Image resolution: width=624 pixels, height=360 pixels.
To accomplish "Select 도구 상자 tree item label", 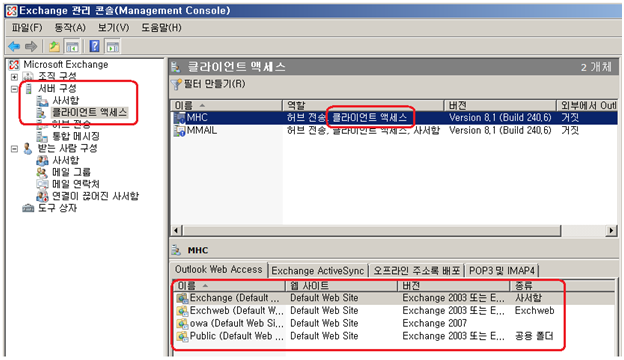I will (x=57, y=208).
